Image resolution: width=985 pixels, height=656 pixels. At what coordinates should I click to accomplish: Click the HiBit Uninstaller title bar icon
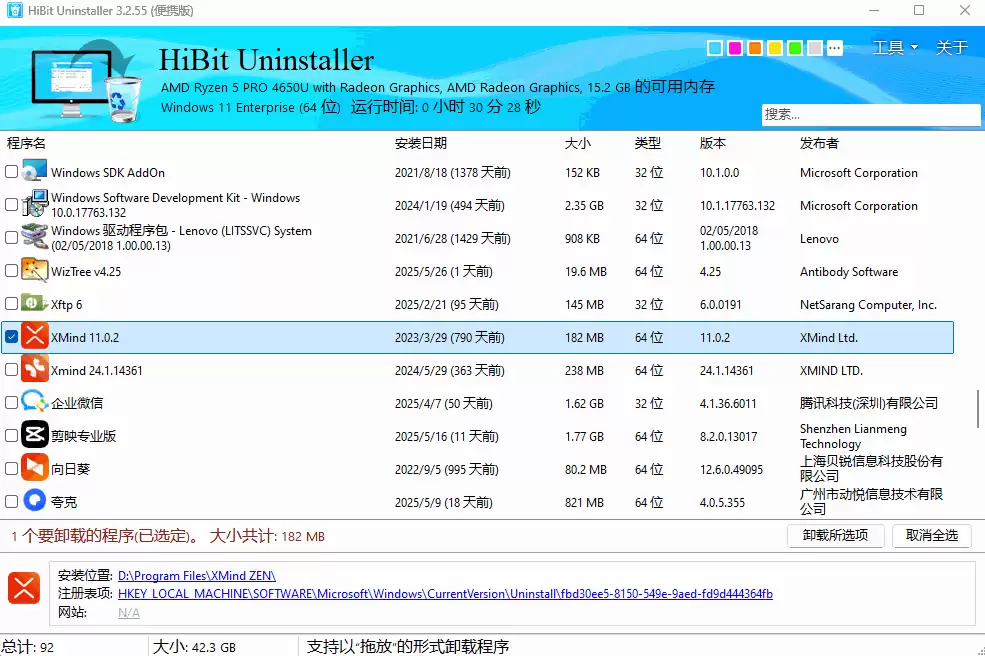(x=14, y=11)
